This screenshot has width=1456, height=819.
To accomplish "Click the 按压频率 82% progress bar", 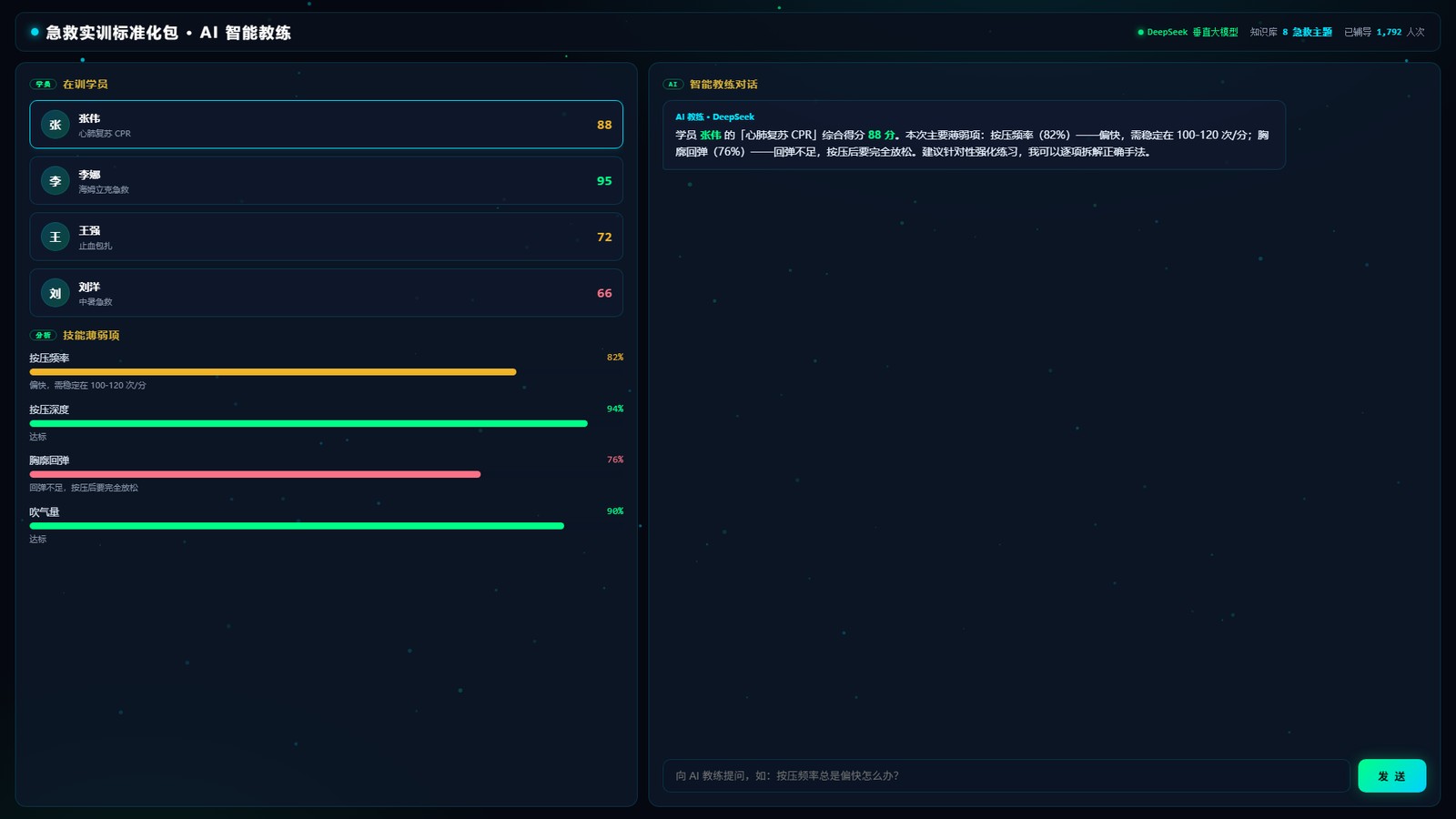I will point(326,371).
